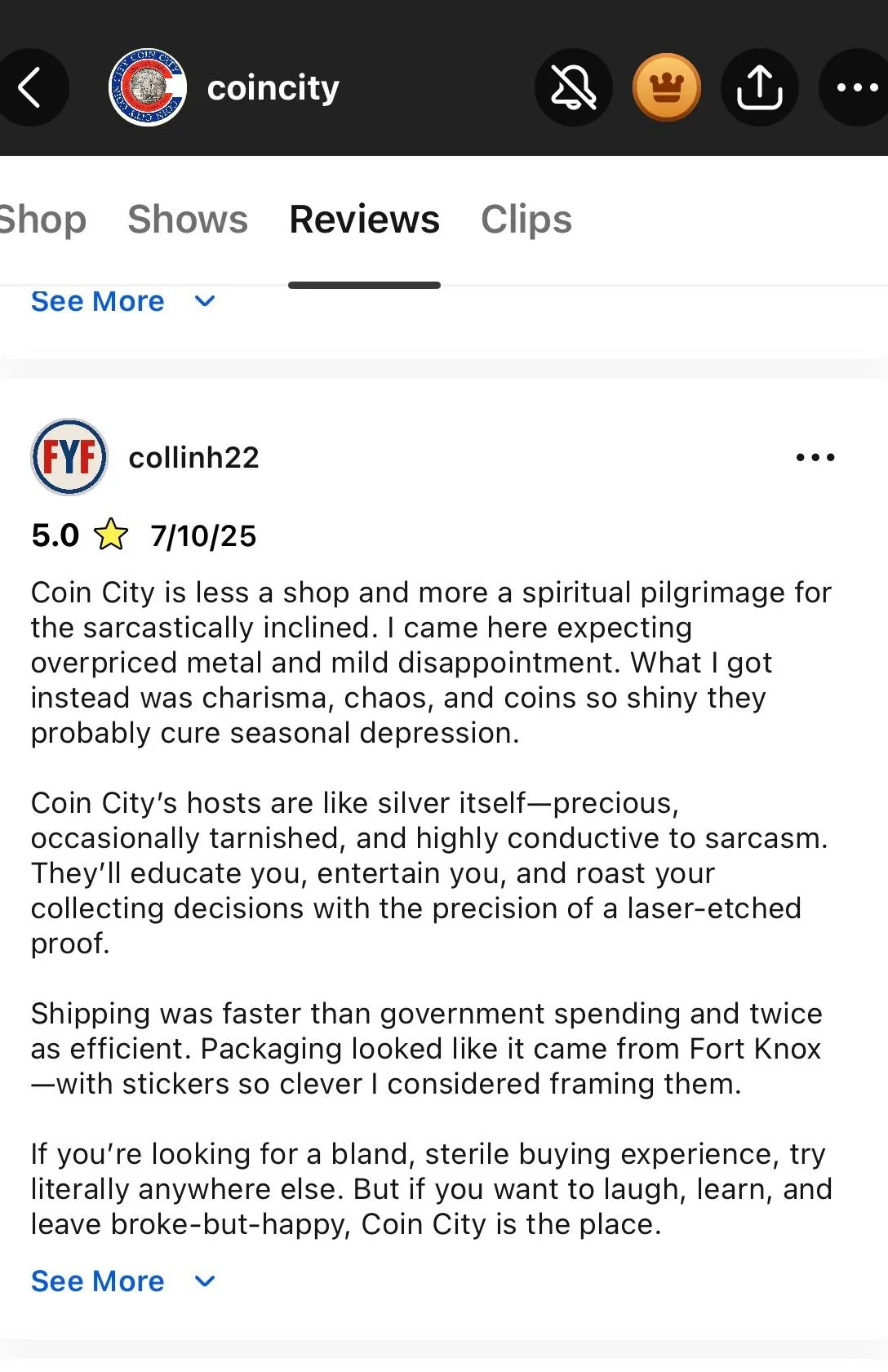This screenshot has height=1372, width=888.
Task: Click chevron beside the bottom See More
Action: tap(205, 1281)
